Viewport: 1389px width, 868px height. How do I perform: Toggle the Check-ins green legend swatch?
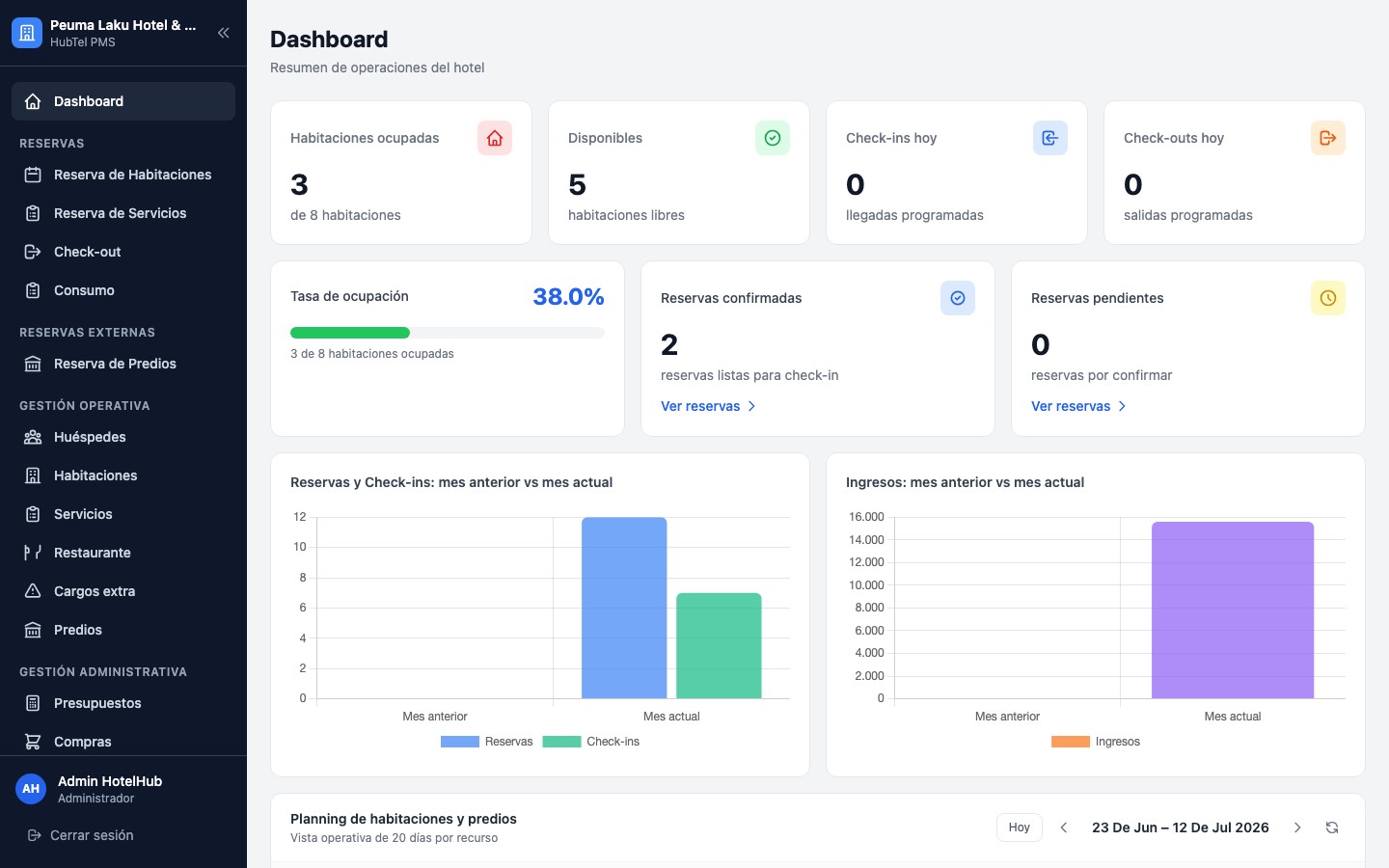[561, 742]
